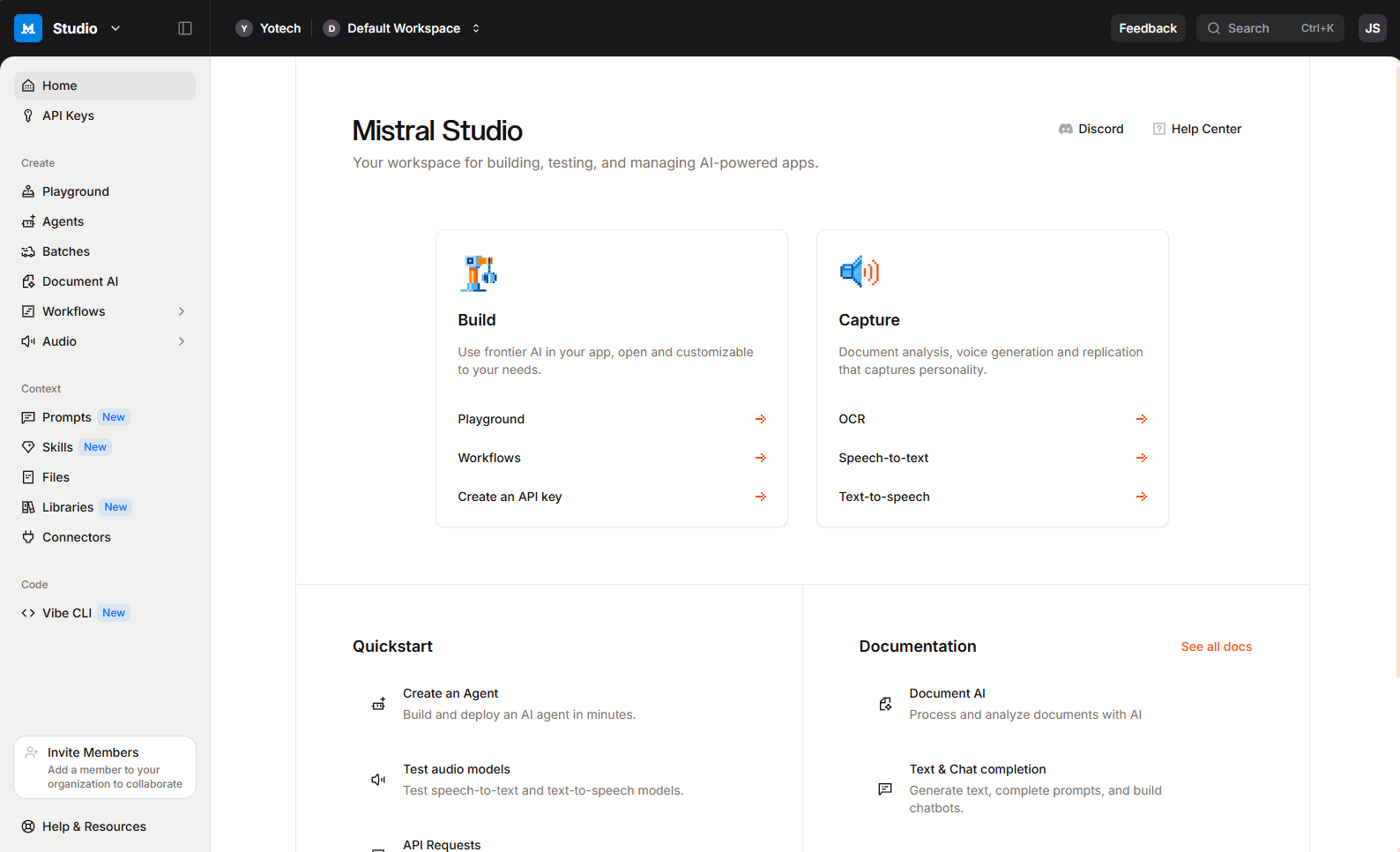
Task: Open the Agents sidebar entry
Action: coord(105,221)
